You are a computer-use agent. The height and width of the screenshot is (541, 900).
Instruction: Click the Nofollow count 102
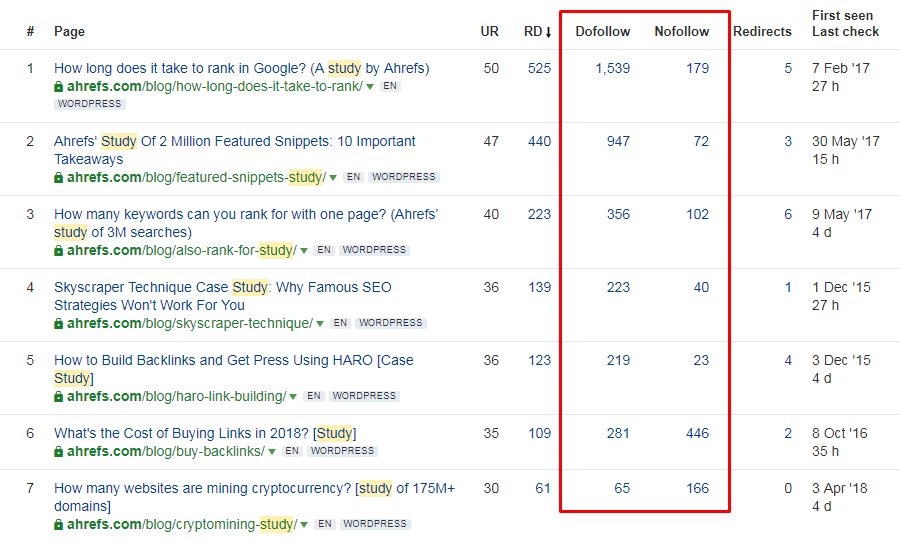(x=697, y=215)
